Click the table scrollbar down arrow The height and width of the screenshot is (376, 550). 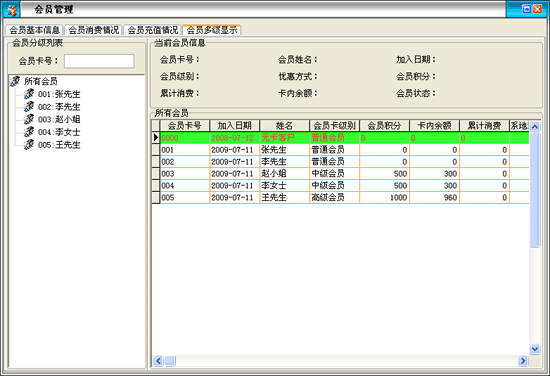[x=535, y=349]
